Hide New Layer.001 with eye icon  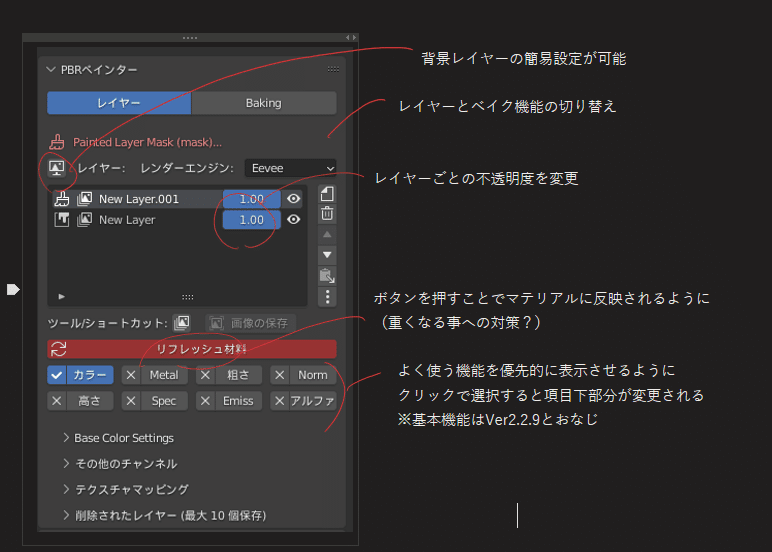[293, 198]
